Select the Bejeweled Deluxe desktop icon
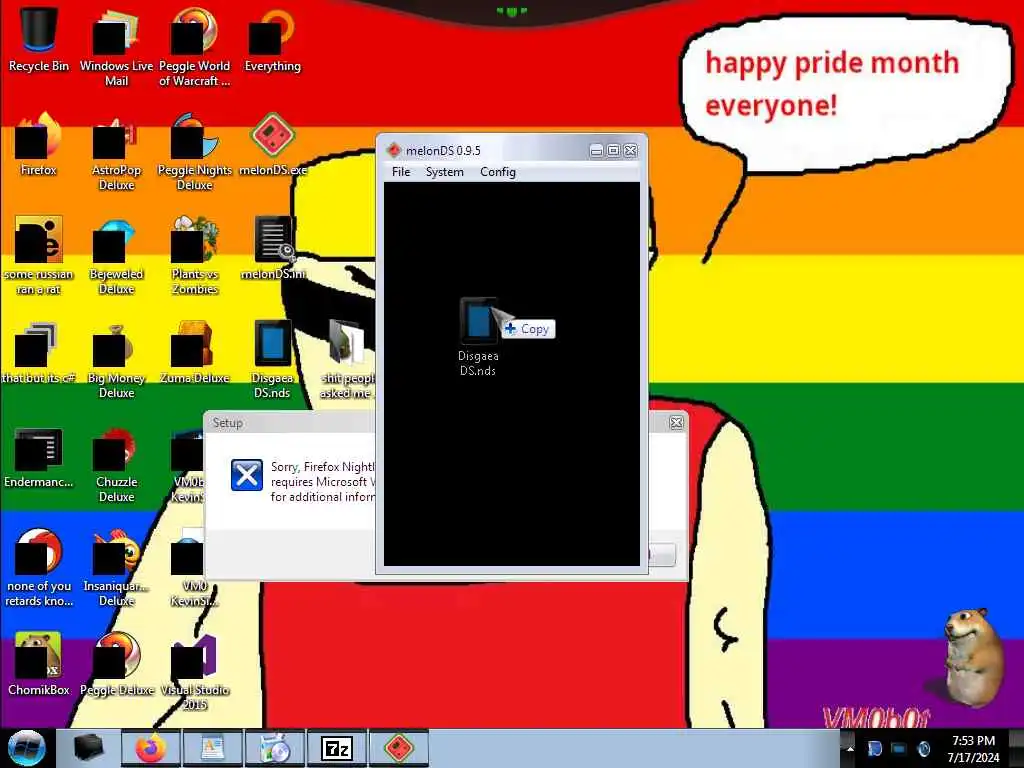Image resolution: width=1024 pixels, height=768 pixels. pyautogui.click(x=116, y=255)
